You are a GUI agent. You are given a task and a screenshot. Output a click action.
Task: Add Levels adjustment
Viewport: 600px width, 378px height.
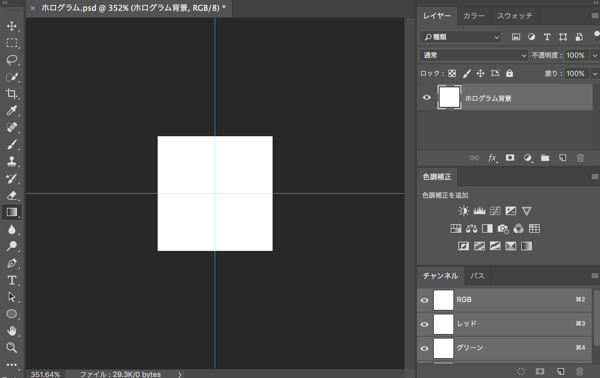coord(479,211)
